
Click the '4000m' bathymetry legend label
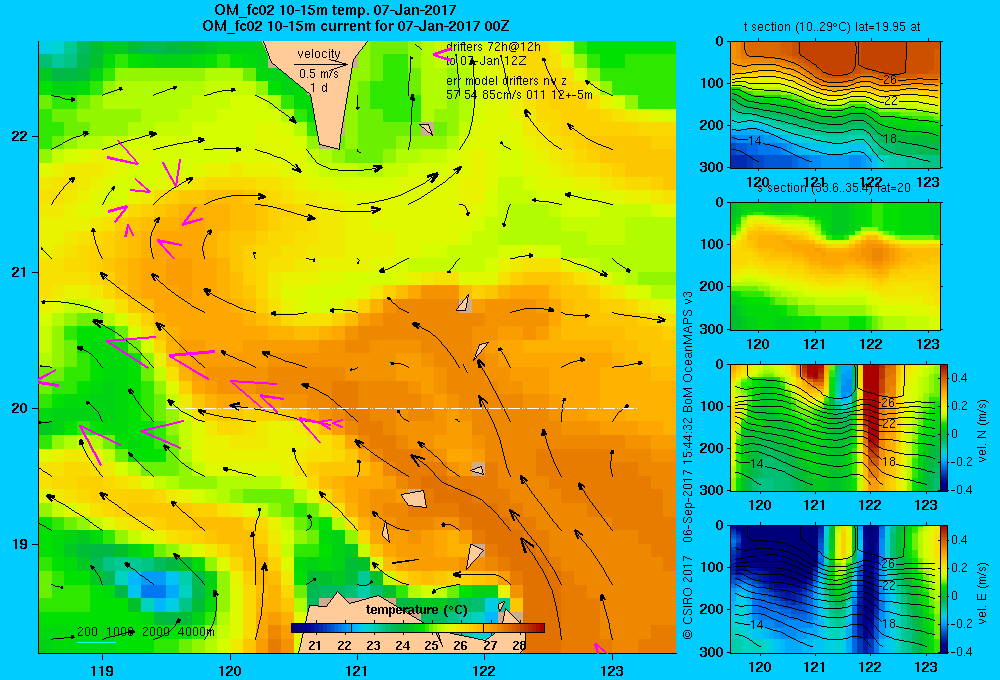(196, 632)
